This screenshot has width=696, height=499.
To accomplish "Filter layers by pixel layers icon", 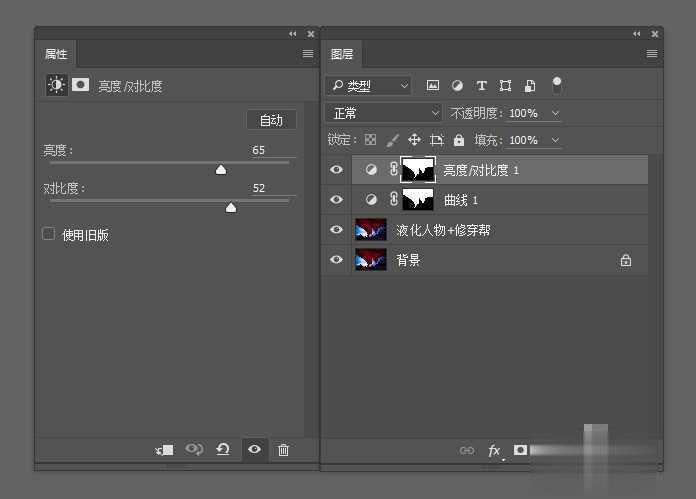I will (x=433, y=85).
